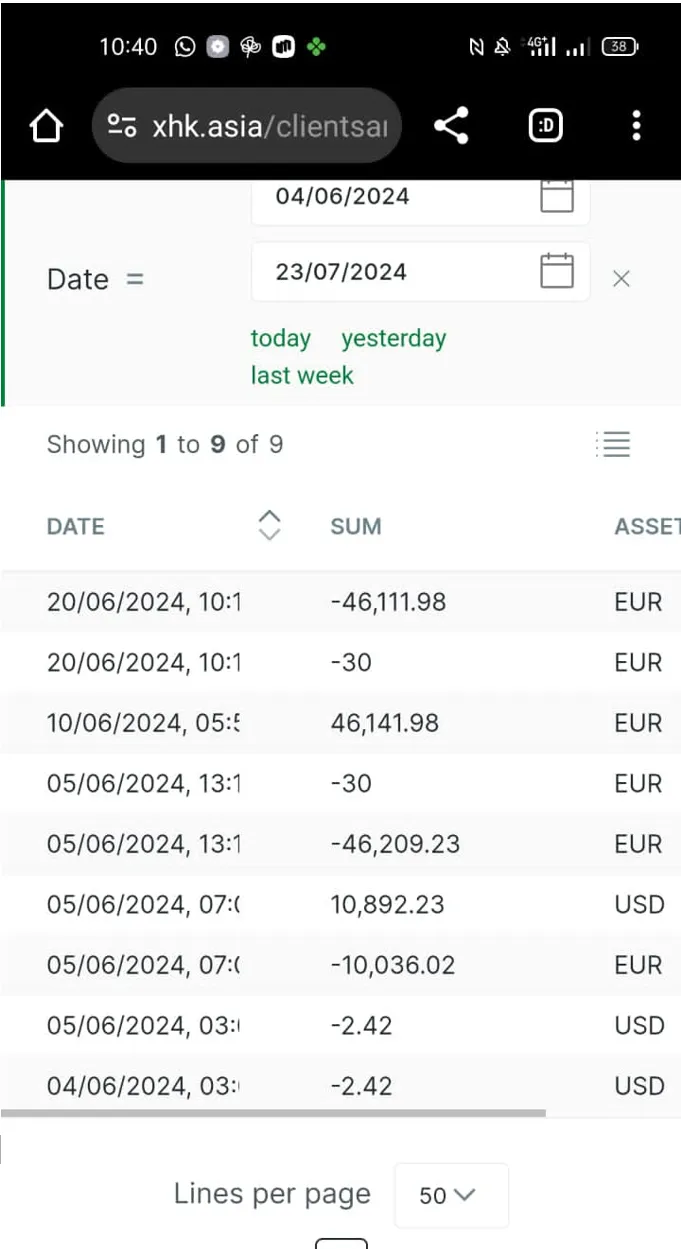Select the last week shortcut
681x1249 pixels.
302,376
